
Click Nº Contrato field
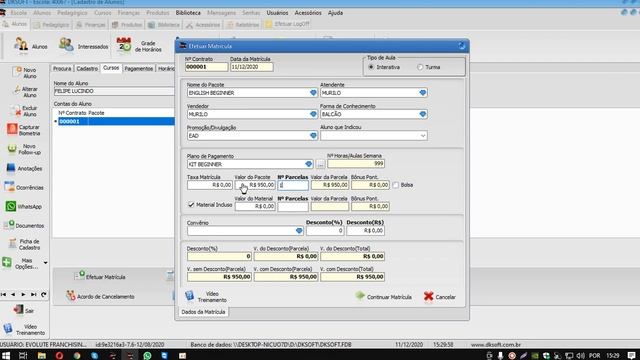pos(206,67)
